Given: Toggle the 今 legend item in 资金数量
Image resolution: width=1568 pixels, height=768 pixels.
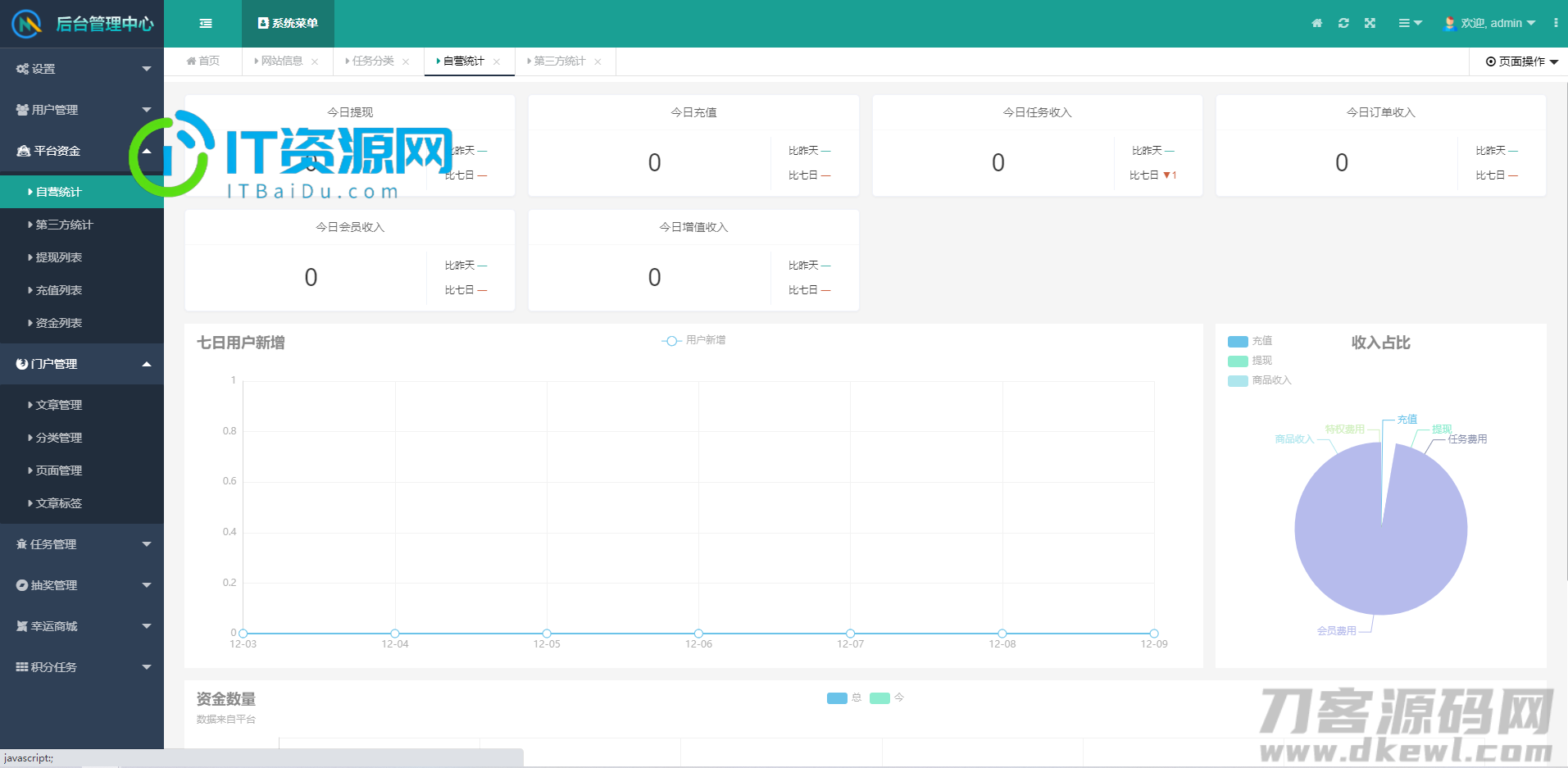Looking at the screenshot, I should [x=887, y=698].
